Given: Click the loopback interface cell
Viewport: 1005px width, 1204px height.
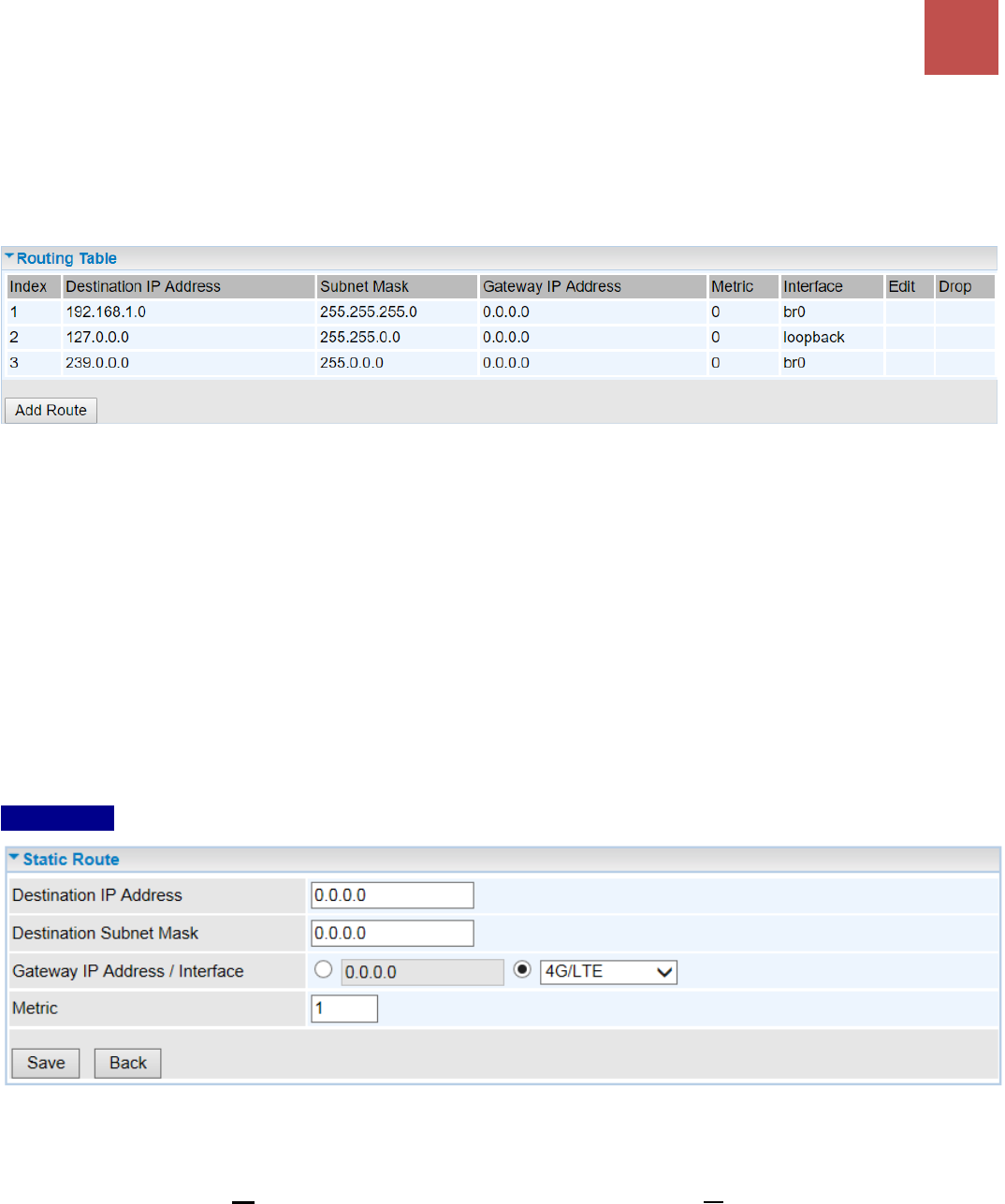Looking at the screenshot, I should tap(814, 337).
